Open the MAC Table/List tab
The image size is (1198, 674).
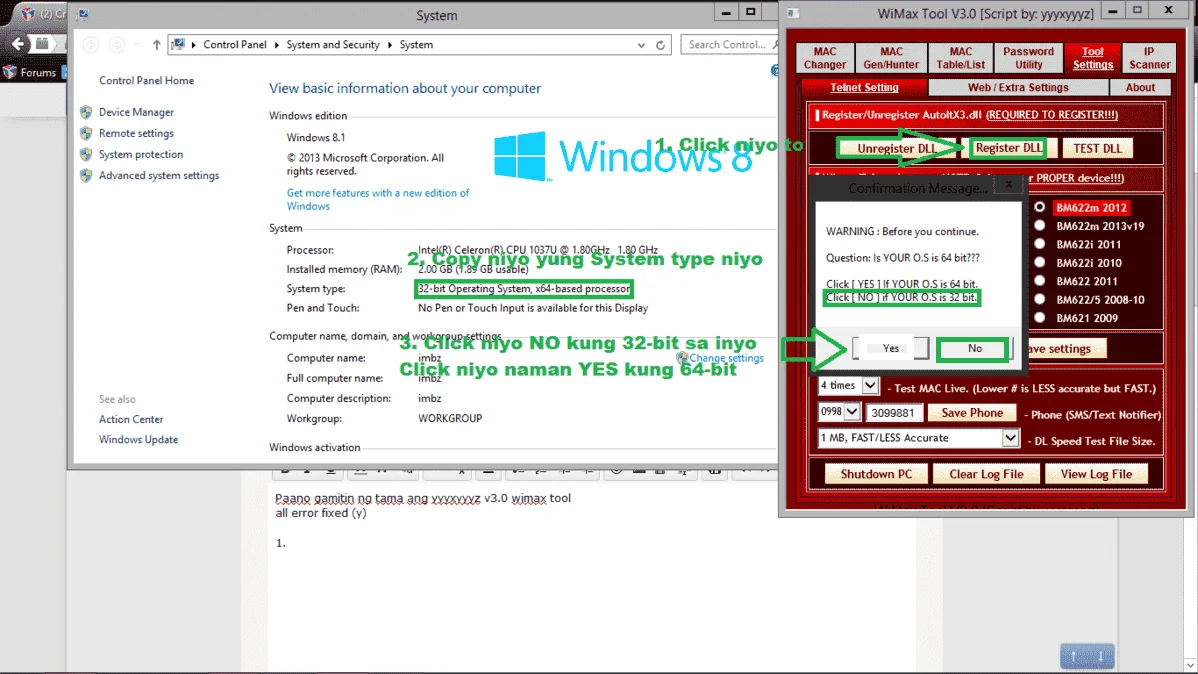960,58
